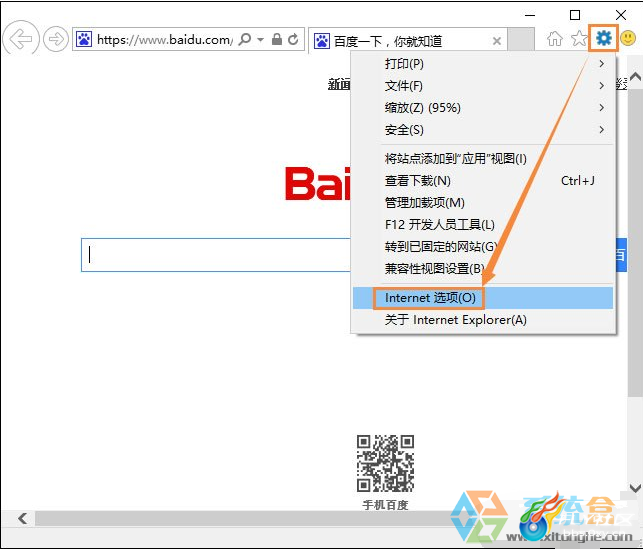Open the 缩放(Z) (95%) submenu
The image size is (643, 549).
pos(483,108)
